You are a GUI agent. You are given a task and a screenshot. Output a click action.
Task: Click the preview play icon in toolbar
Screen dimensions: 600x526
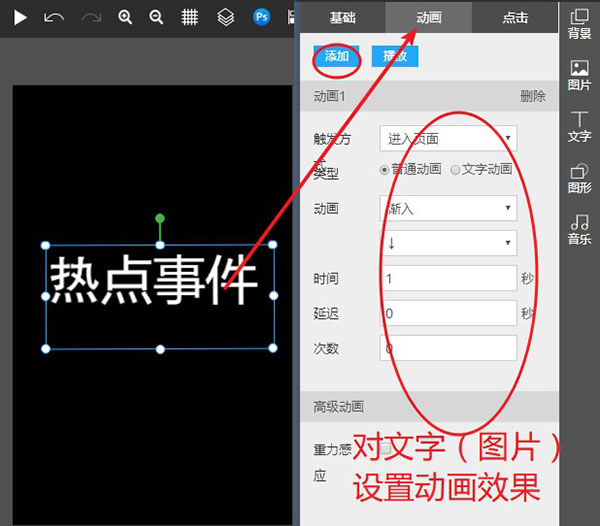(20, 18)
